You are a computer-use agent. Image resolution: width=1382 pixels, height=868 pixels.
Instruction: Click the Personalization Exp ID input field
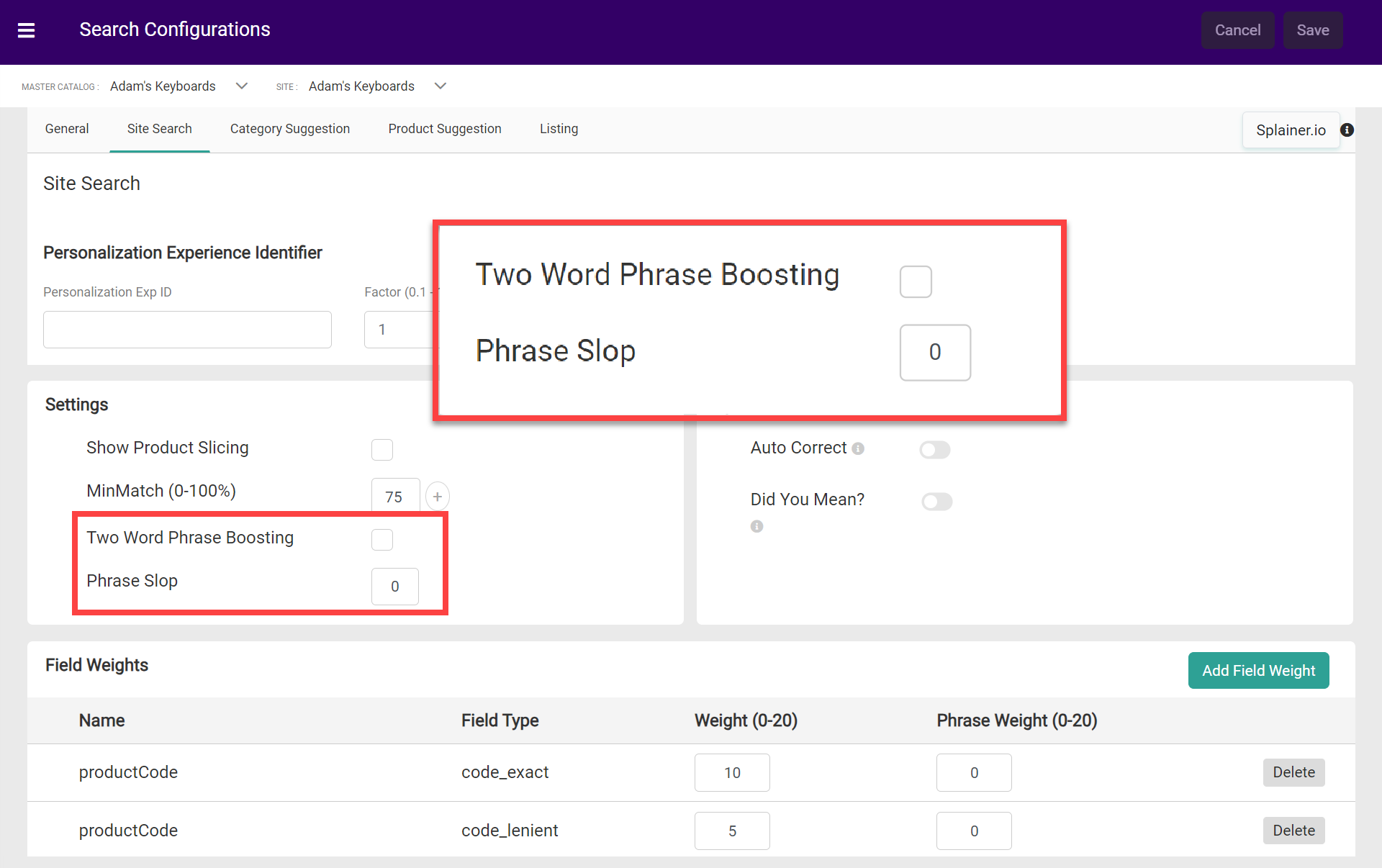pyautogui.click(x=187, y=329)
